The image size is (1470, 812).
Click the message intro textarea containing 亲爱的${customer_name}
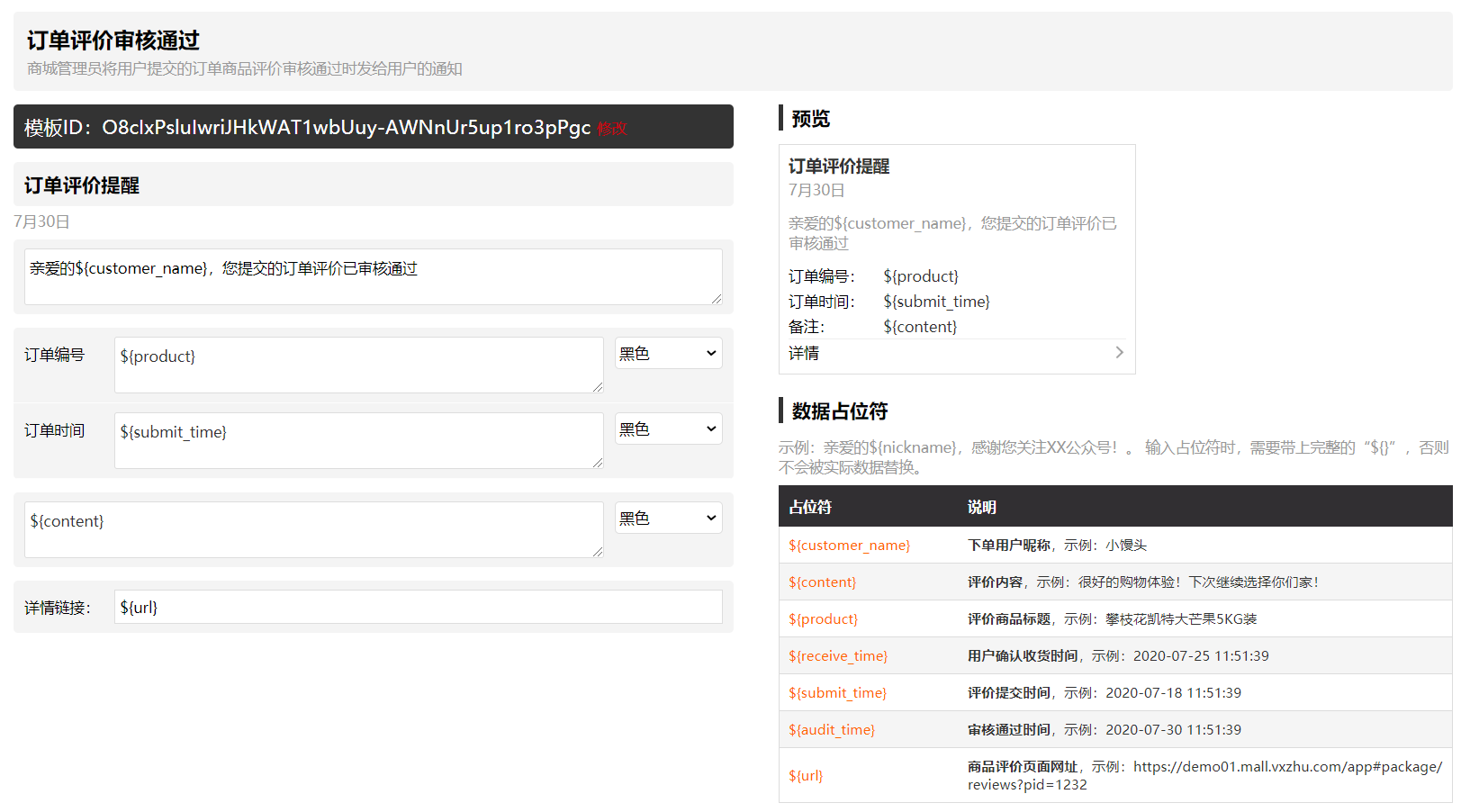click(x=374, y=276)
